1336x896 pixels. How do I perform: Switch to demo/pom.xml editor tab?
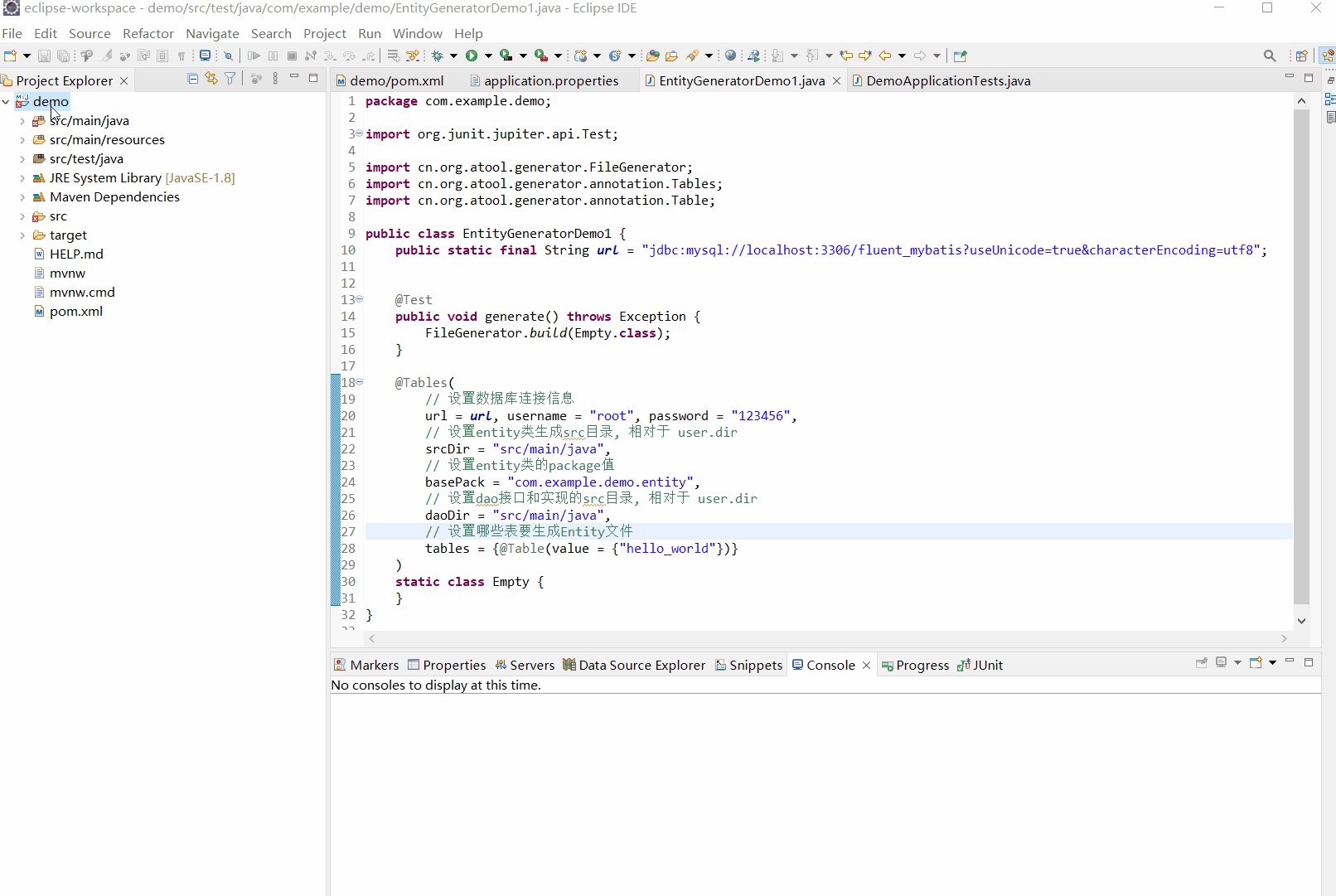[390, 80]
